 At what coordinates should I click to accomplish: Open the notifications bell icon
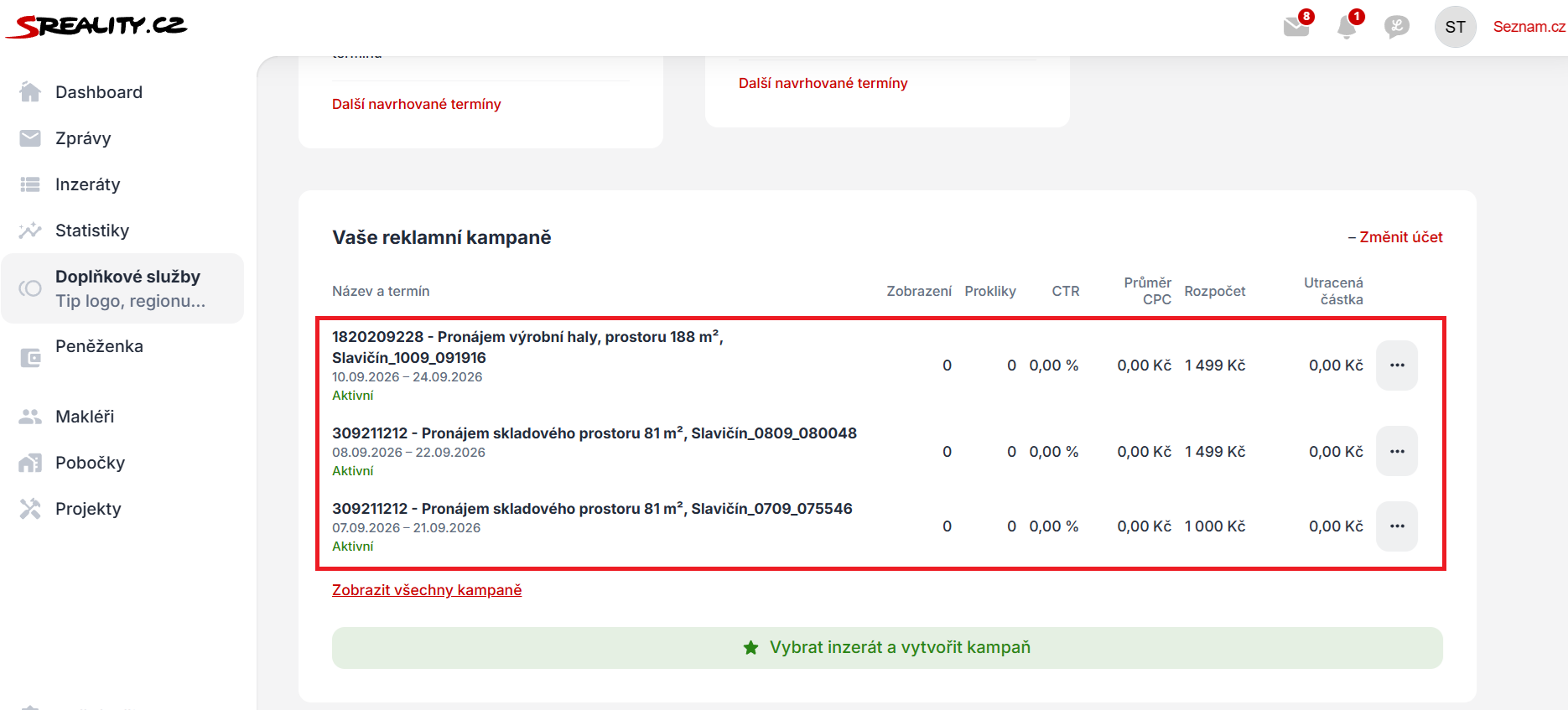pyautogui.click(x=1347, y=27)
